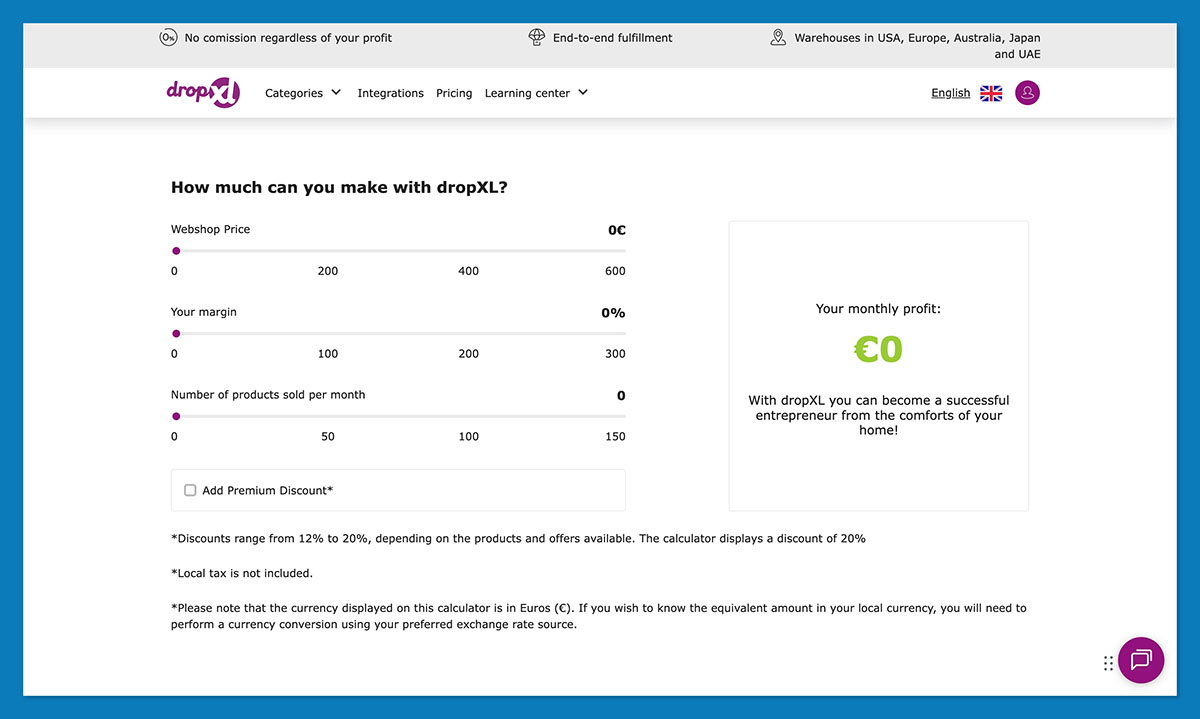Click the 150 mark on products sold scale

[615, 436]
